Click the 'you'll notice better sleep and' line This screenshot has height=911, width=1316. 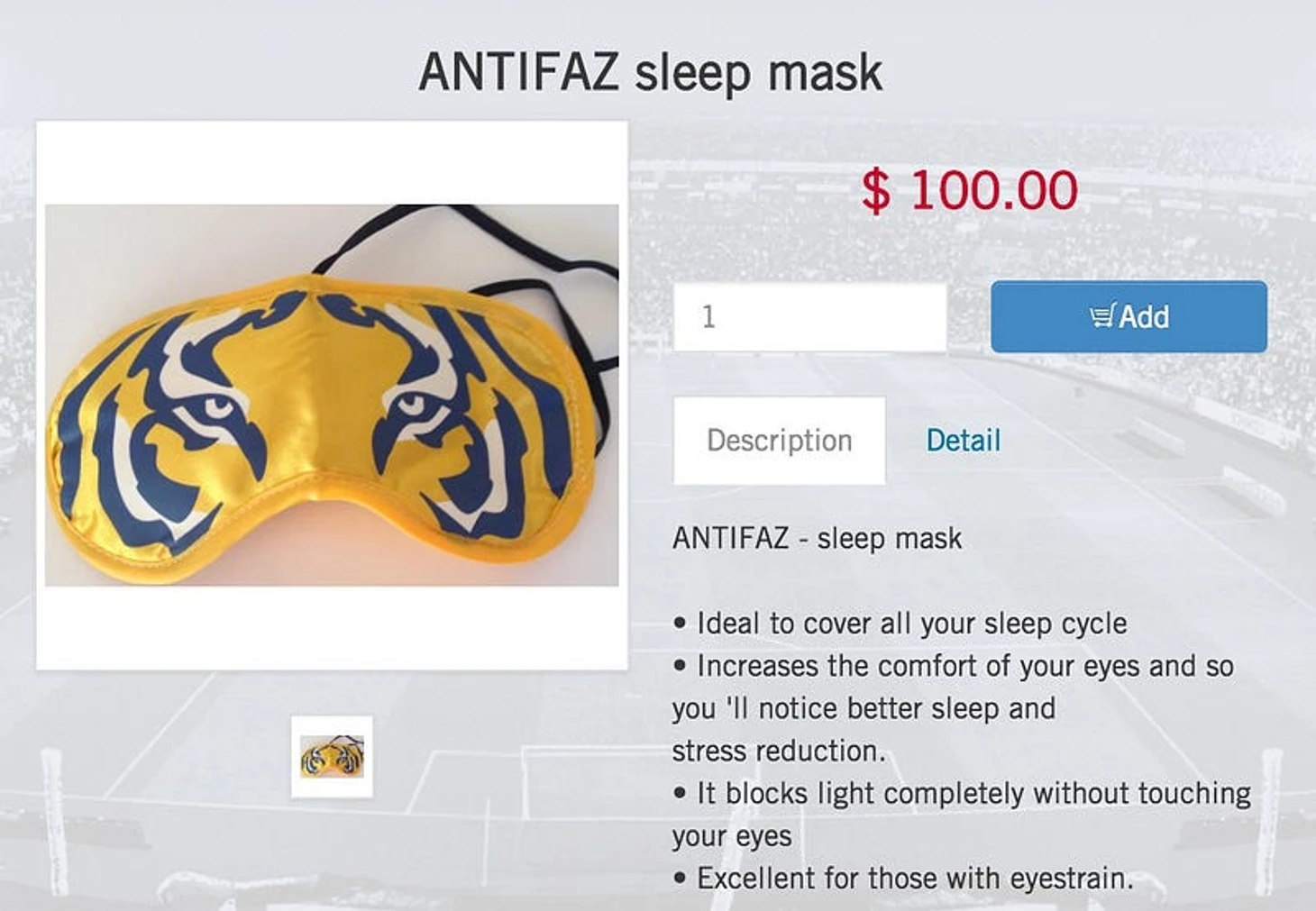coord(864,708)
